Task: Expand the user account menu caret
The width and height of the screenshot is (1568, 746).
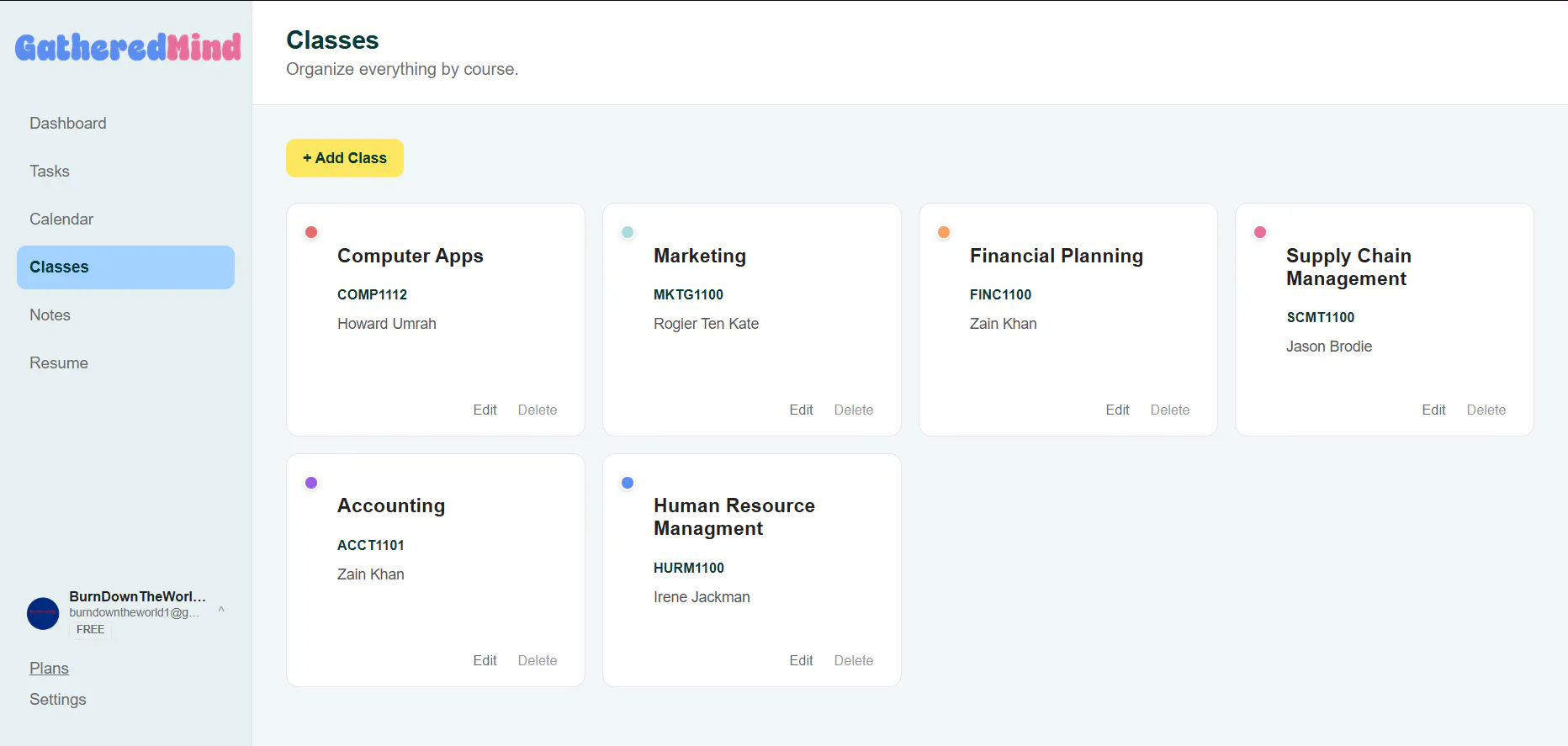Action: click(221, 610)
